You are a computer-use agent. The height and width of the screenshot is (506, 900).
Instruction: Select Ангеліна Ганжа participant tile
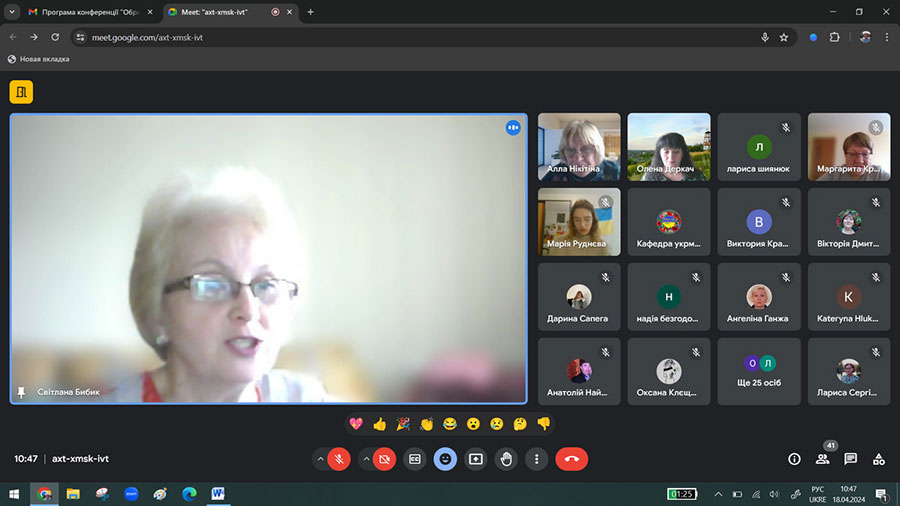(759, 297)
